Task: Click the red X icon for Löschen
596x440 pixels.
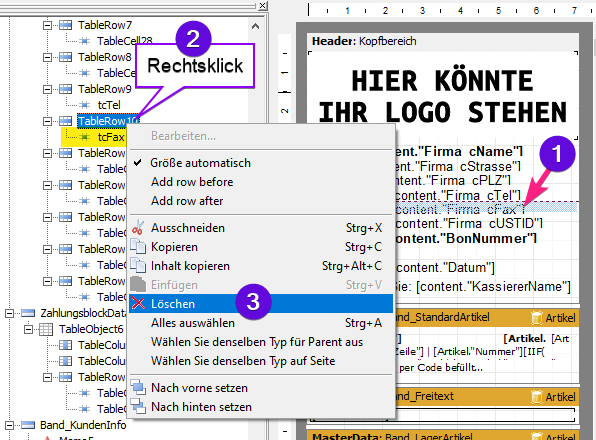Action: [138, 303]
